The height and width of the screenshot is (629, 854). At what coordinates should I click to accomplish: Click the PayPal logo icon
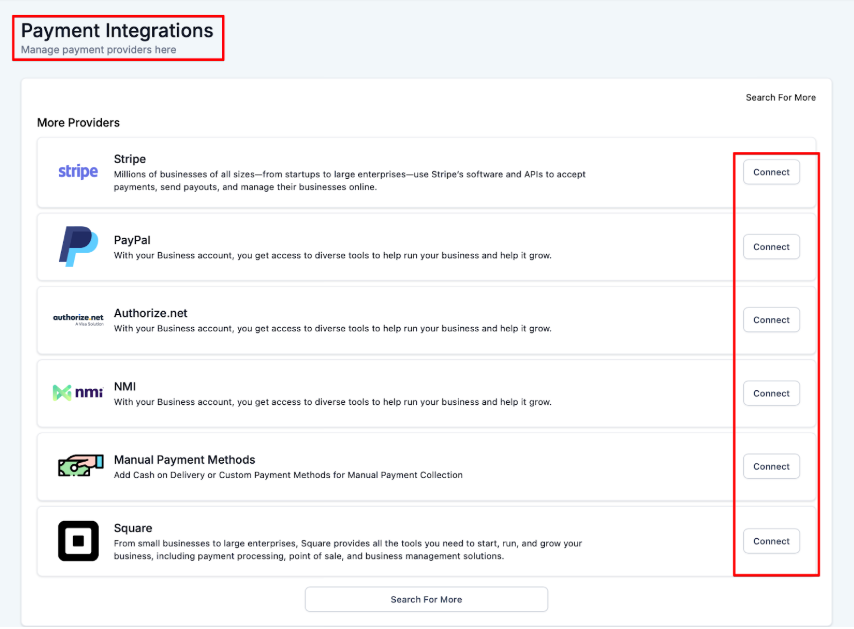(78, 246)
